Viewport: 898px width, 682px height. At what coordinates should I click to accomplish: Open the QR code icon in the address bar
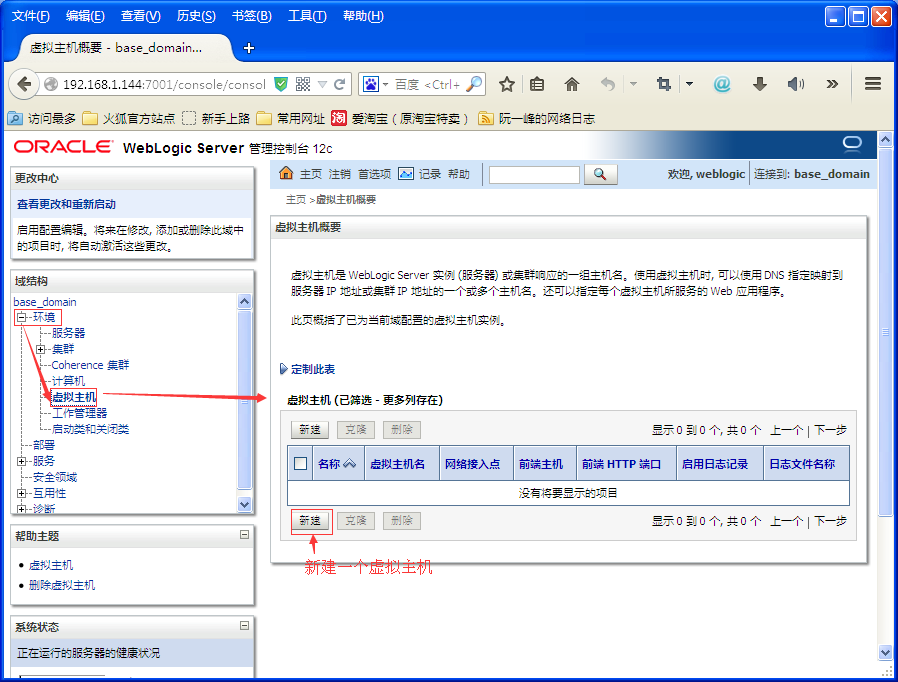coord(302,84)
